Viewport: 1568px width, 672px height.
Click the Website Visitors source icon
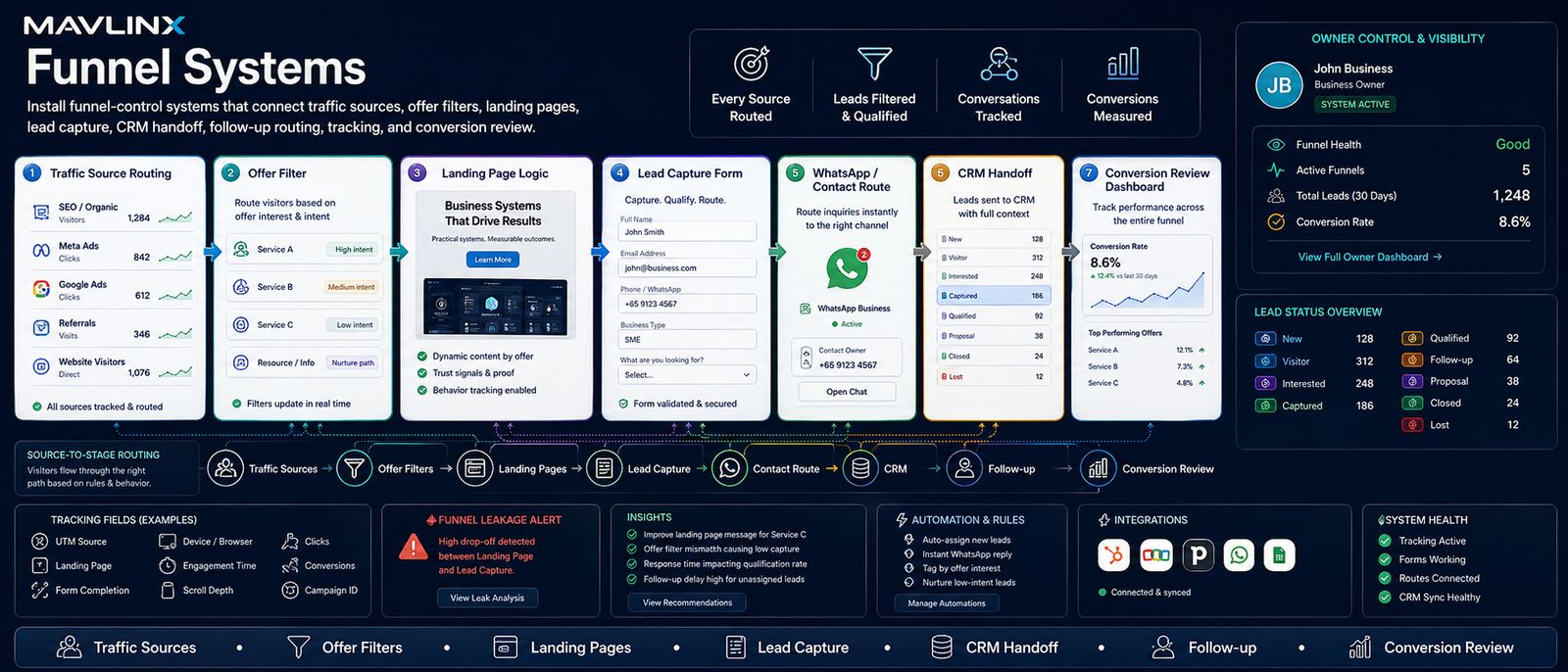click(41, 366)
